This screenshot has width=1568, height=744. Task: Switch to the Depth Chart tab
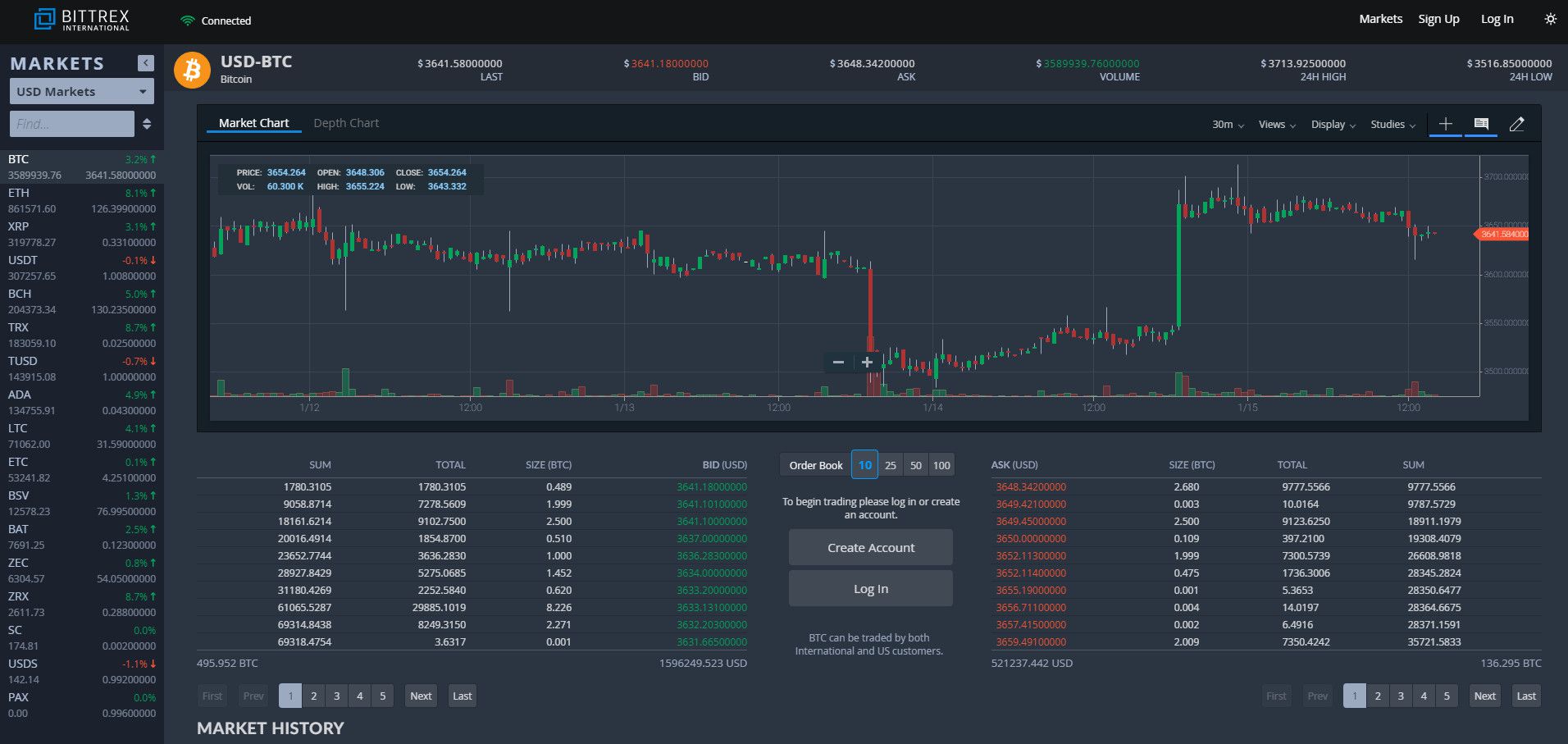[x=346, y=123]
